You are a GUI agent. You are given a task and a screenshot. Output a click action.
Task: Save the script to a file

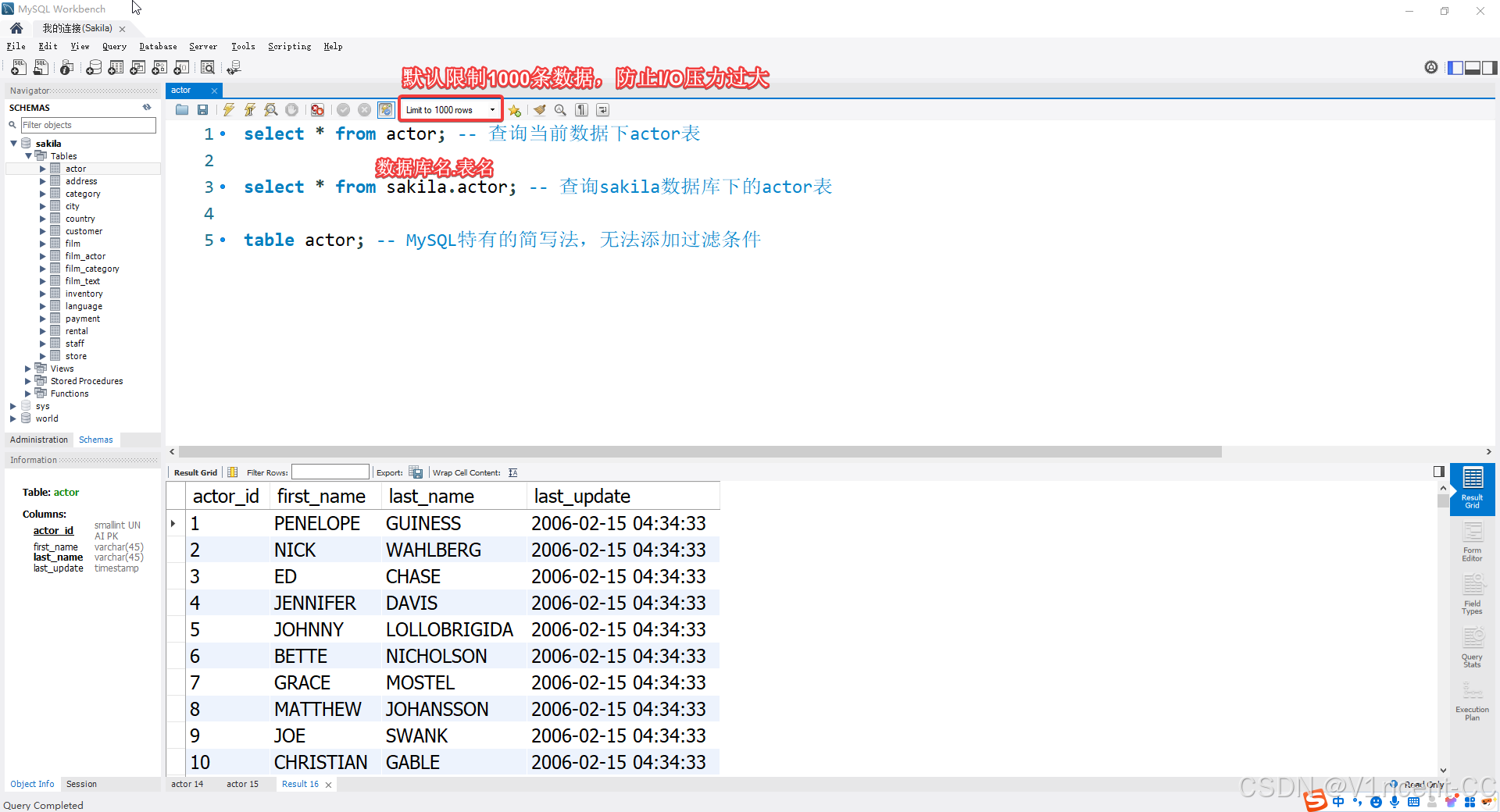coord(202,110)
